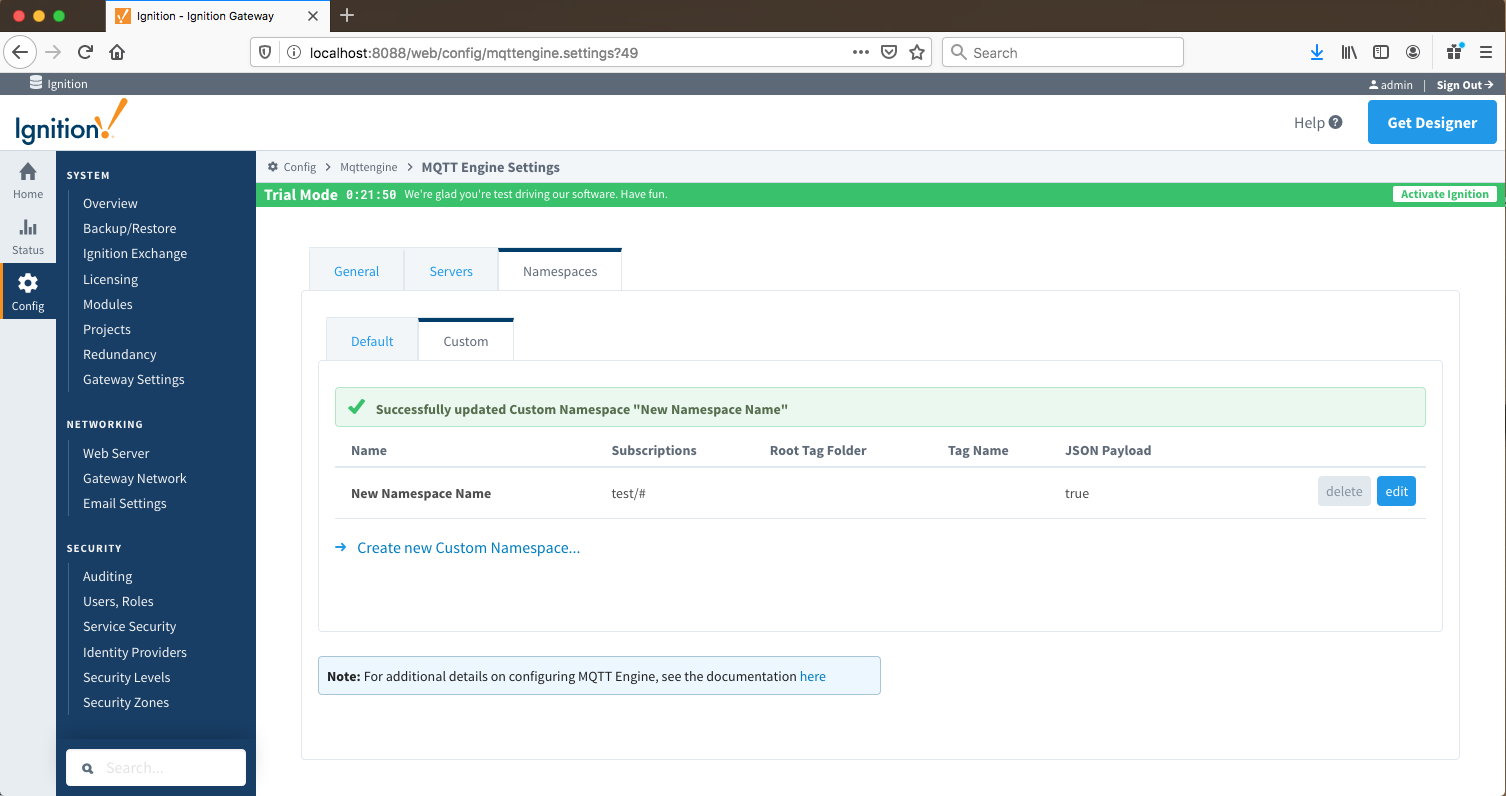Open the Library bookmarks icon
Image resolution: width=1506 pixels, height=796 pixels.
point(1349,52)
